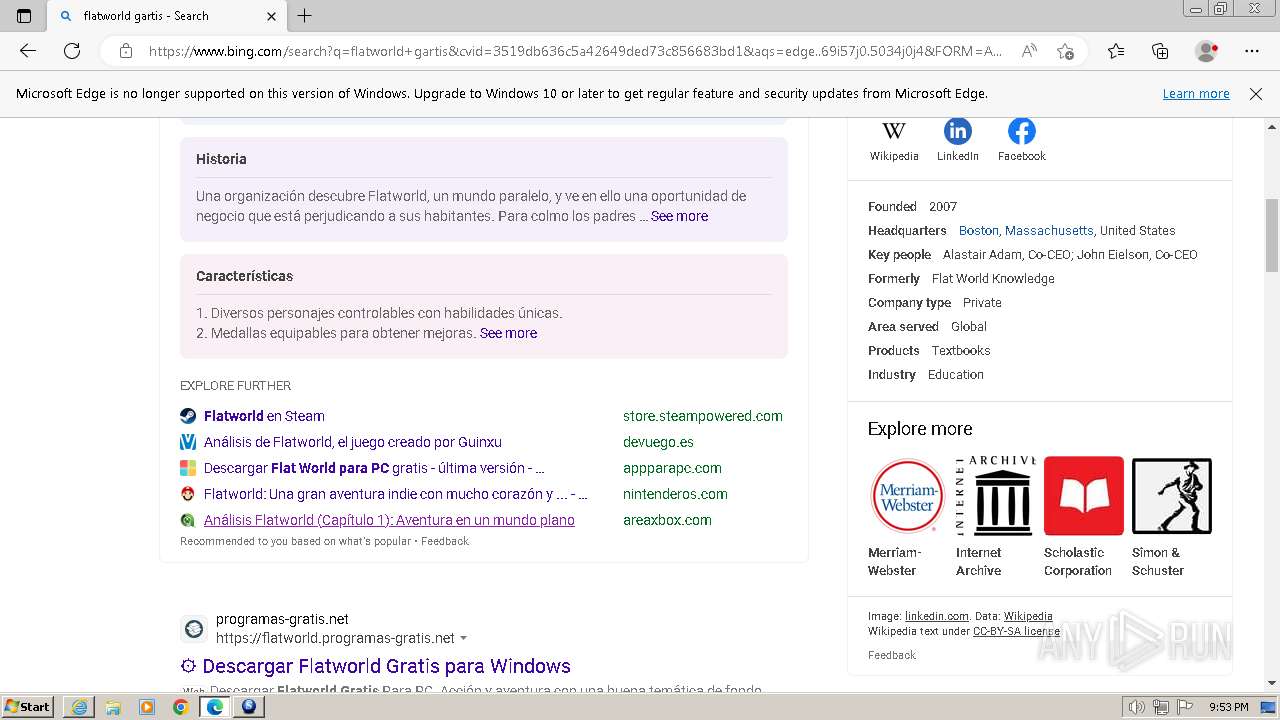Click the address bar URL field
The height and width of the screenshot is (720, 1280).
tap(575, 51)
